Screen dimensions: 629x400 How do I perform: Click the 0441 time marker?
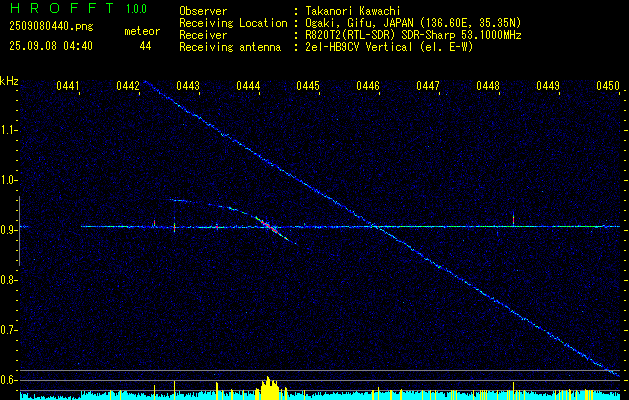pos(67,86)
